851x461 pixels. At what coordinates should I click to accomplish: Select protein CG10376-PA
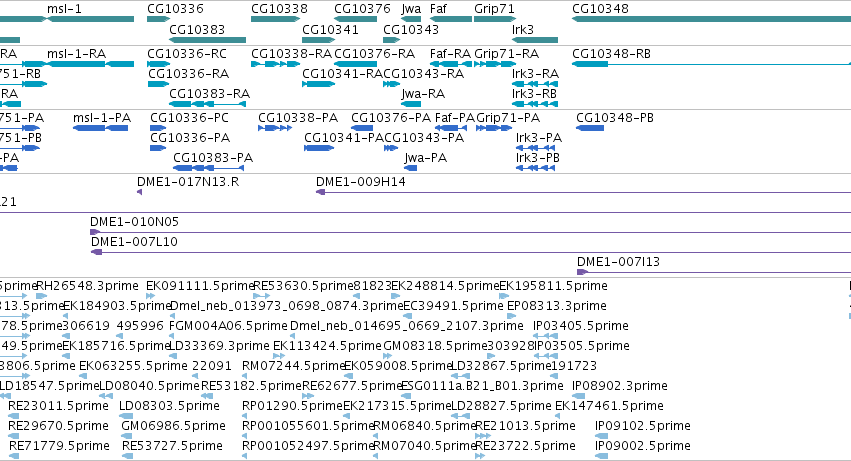362,128
